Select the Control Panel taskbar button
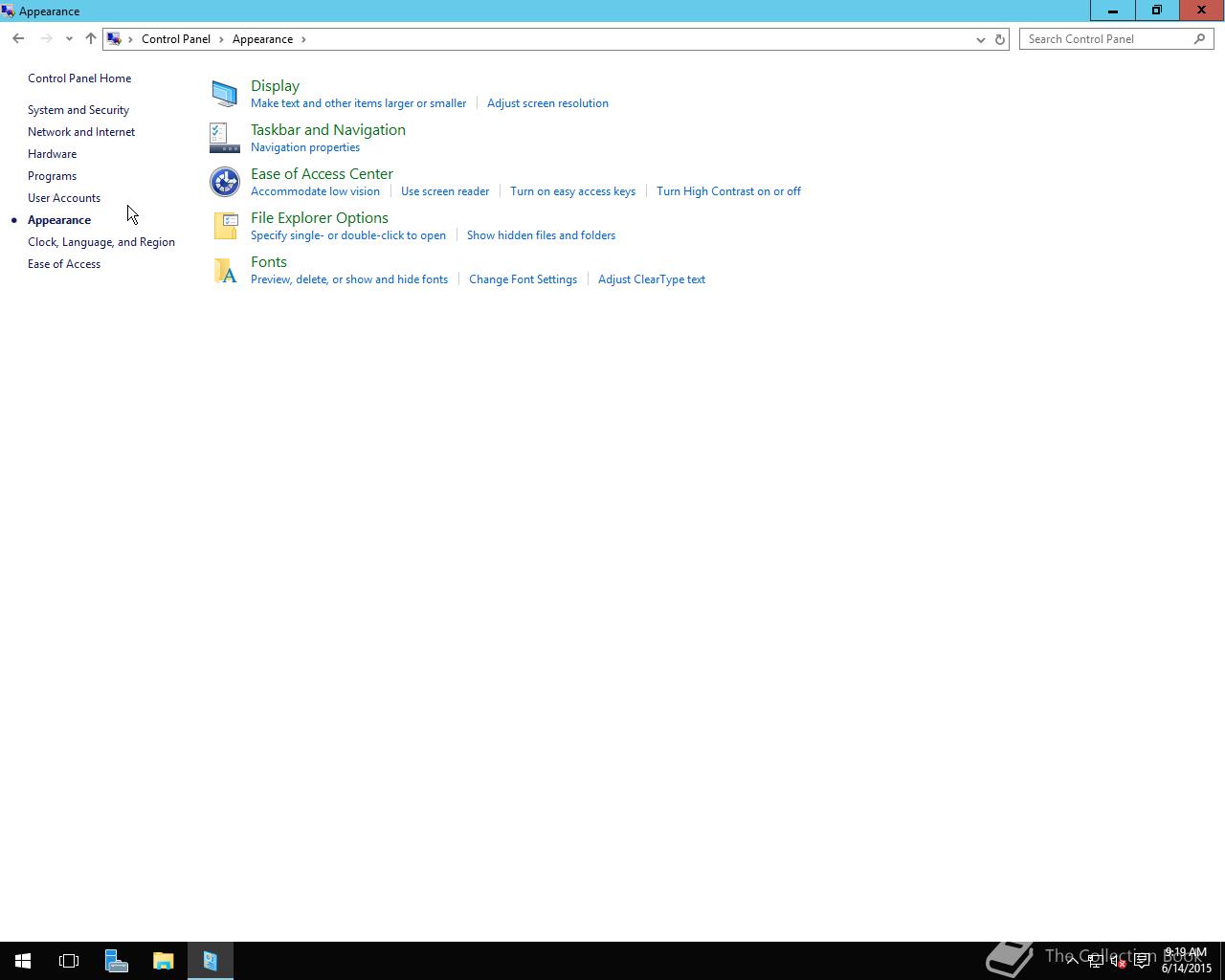Viewport: 1225px width, 980px height. pyautogui.click(x=211, y=961)
